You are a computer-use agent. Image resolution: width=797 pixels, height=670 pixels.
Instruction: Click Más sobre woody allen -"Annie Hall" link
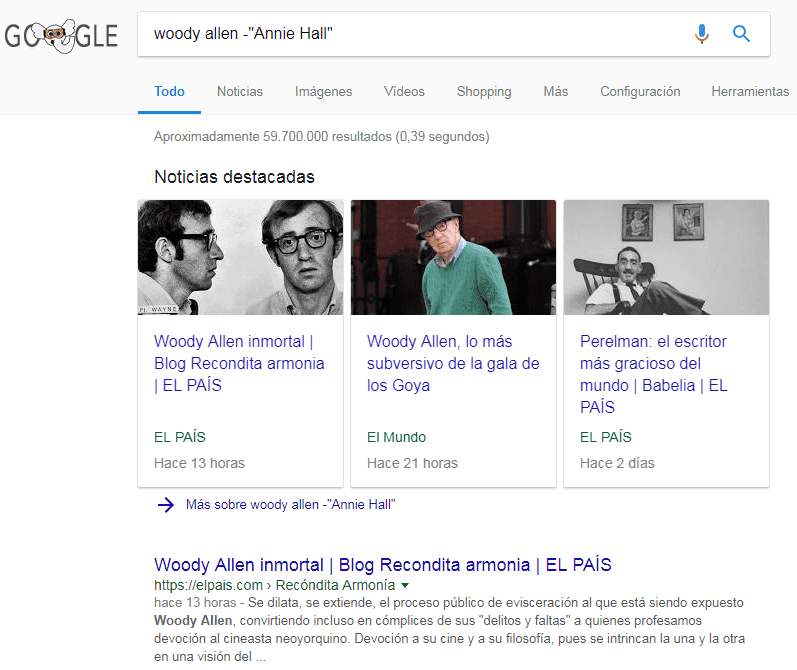click(290, 505)
